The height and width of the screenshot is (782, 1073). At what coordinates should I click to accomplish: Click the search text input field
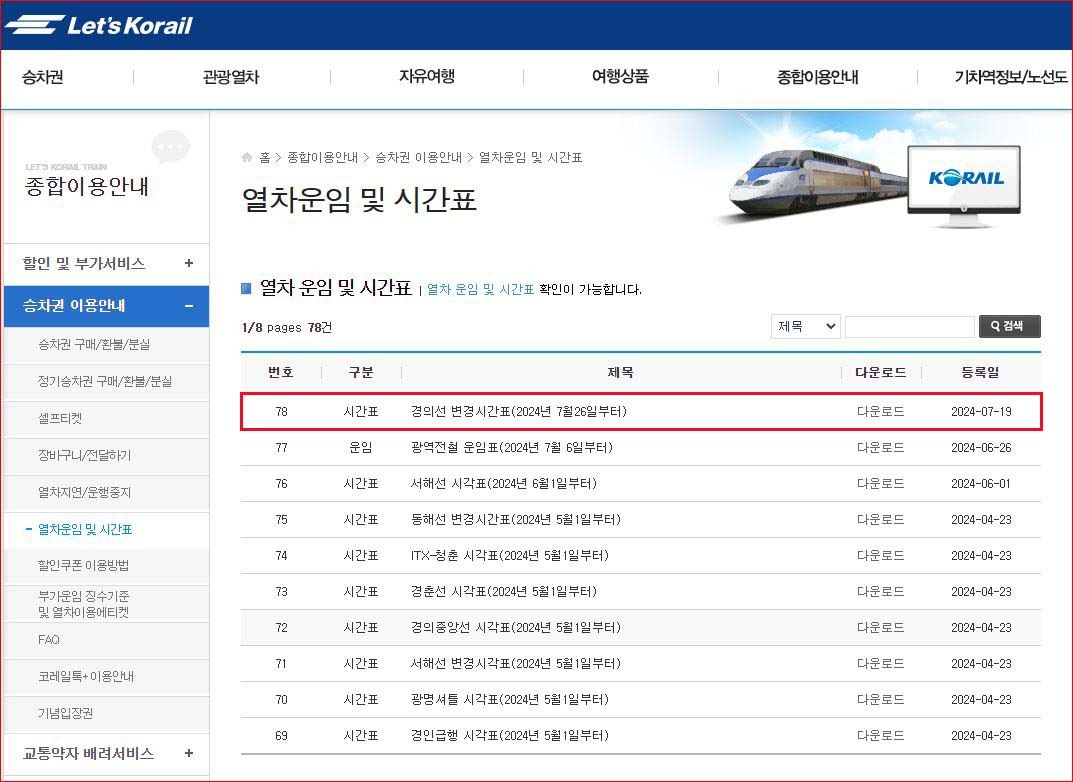coord(909,326)
